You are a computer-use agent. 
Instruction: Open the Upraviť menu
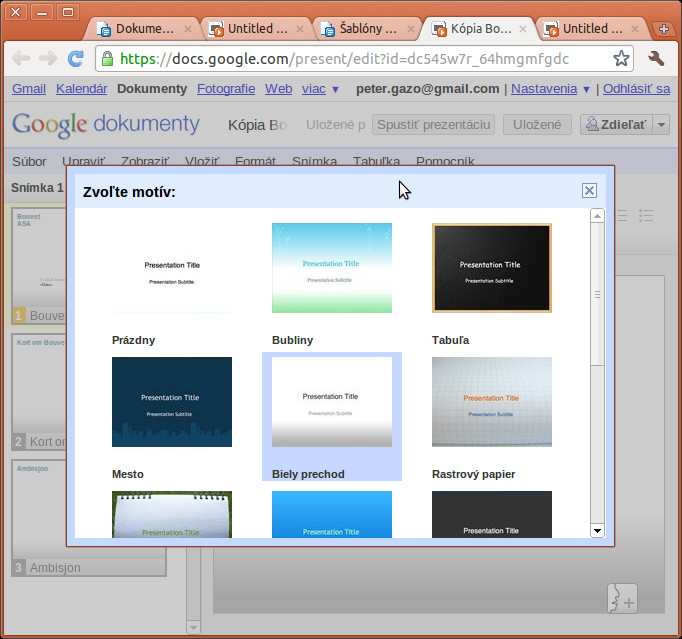click(84, 161)
